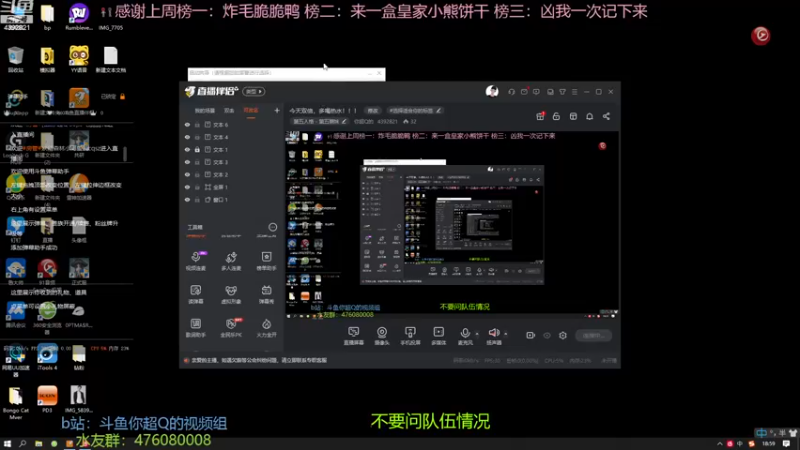Viewport: 800px width, 450px height.
Task: Switch to the first scene tab
Action: tap(205, 111)
